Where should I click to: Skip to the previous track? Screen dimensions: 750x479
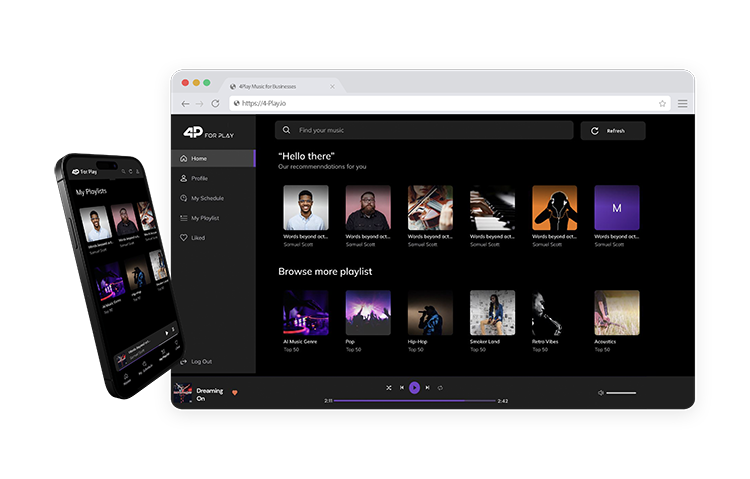[402, 388]
